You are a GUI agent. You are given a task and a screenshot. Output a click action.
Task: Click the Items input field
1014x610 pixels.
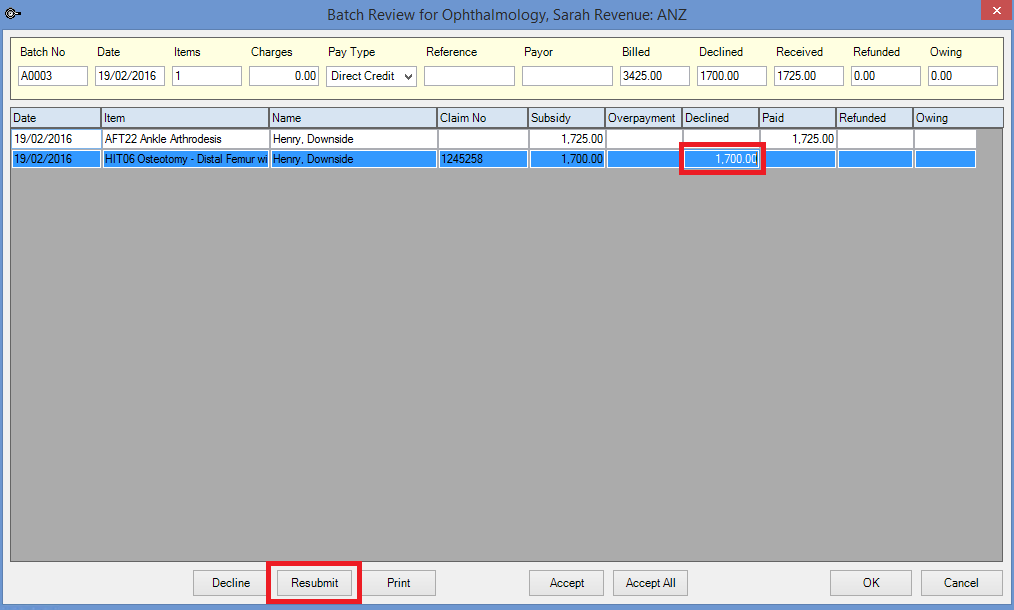tap(207, 76)
